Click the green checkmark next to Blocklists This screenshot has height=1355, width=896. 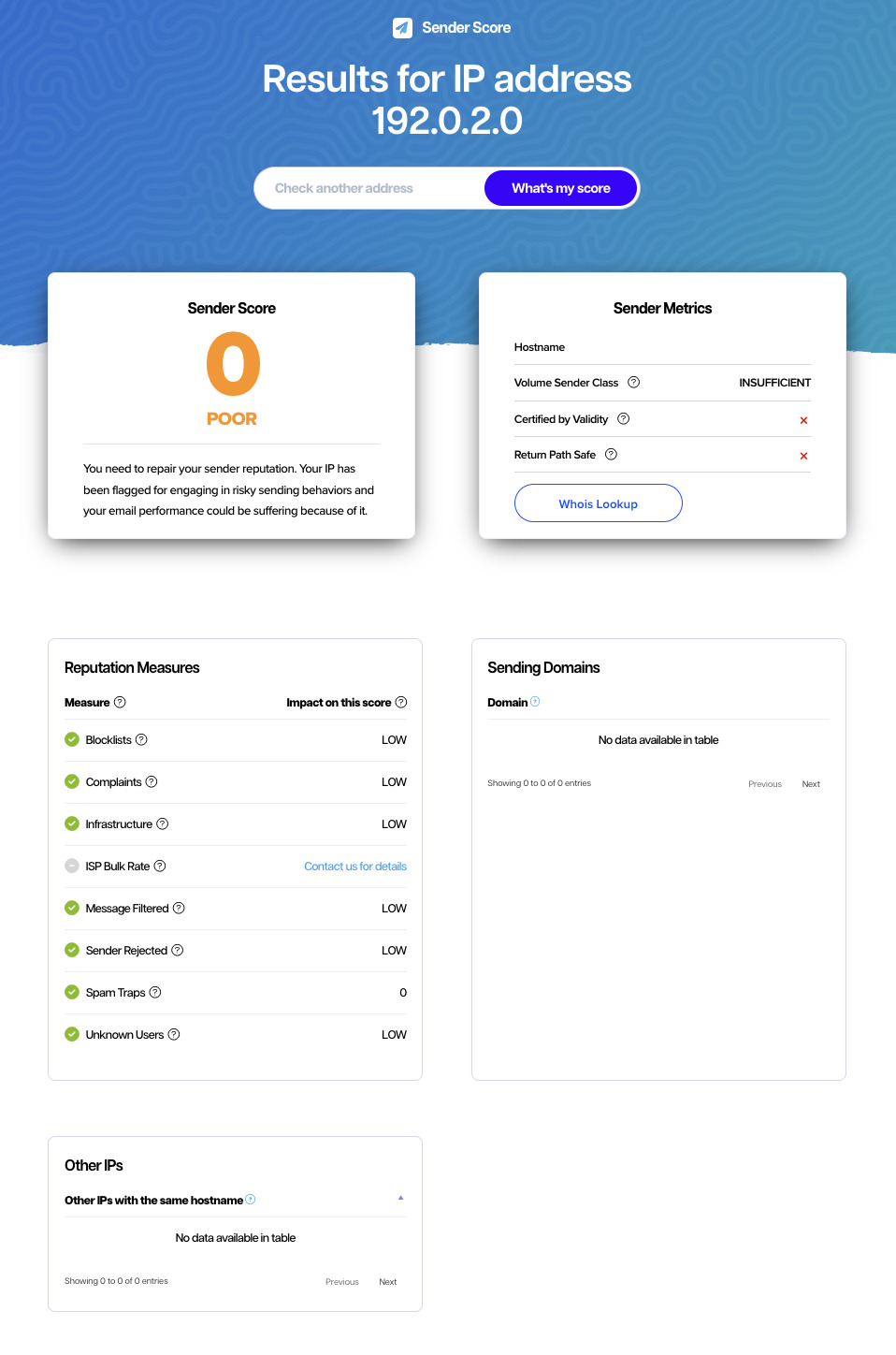pos(72,739)
